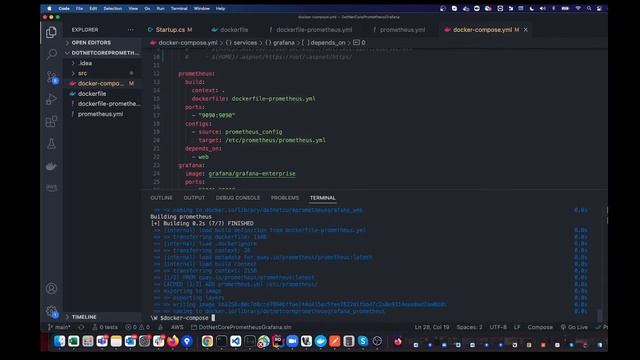Open Google Chrome in the Dock
The height and width of the screenshot is (360, 640).
pyautogui.click(x=207, y=341)
